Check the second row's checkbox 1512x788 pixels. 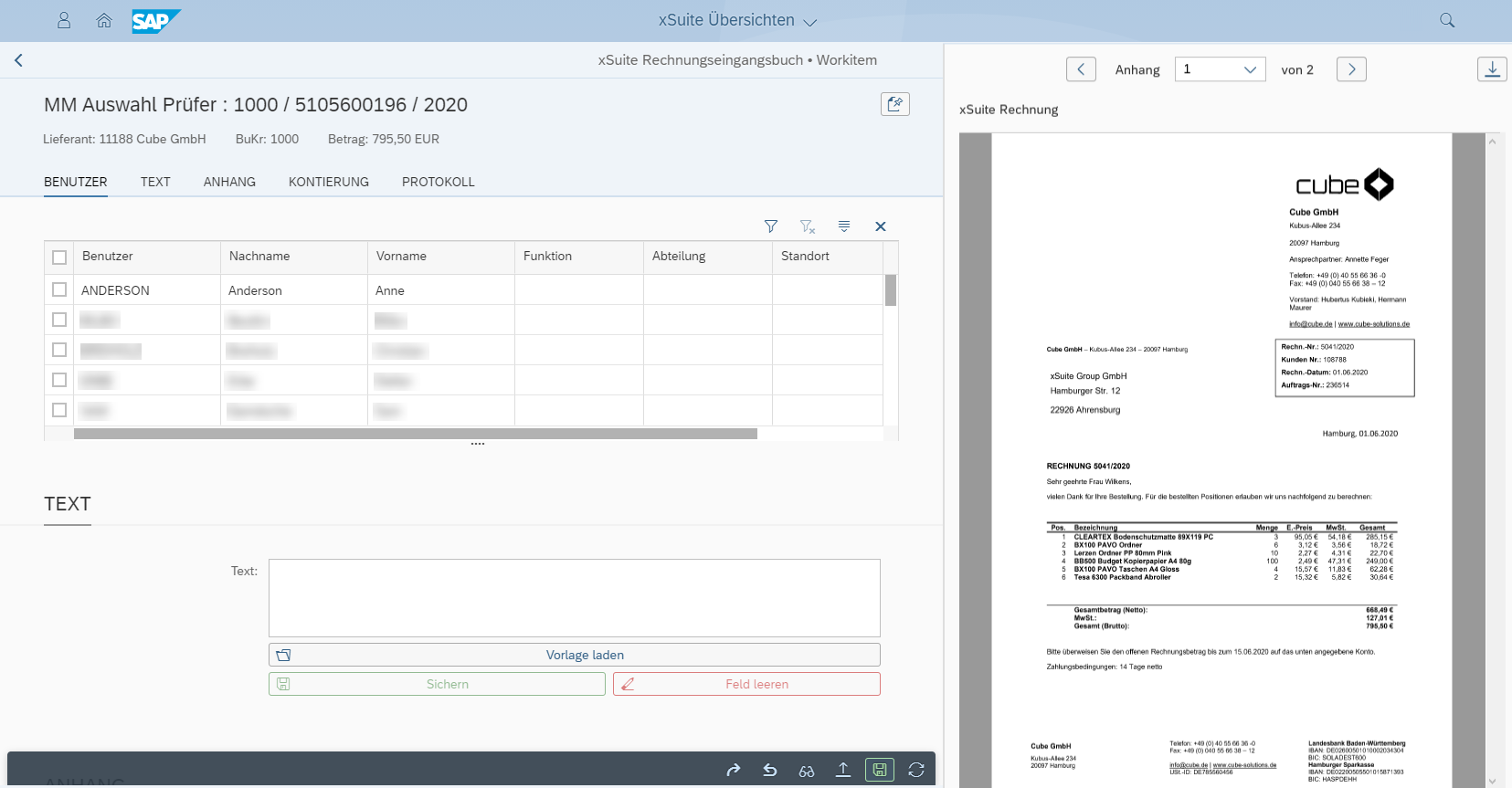pos(59,320)
